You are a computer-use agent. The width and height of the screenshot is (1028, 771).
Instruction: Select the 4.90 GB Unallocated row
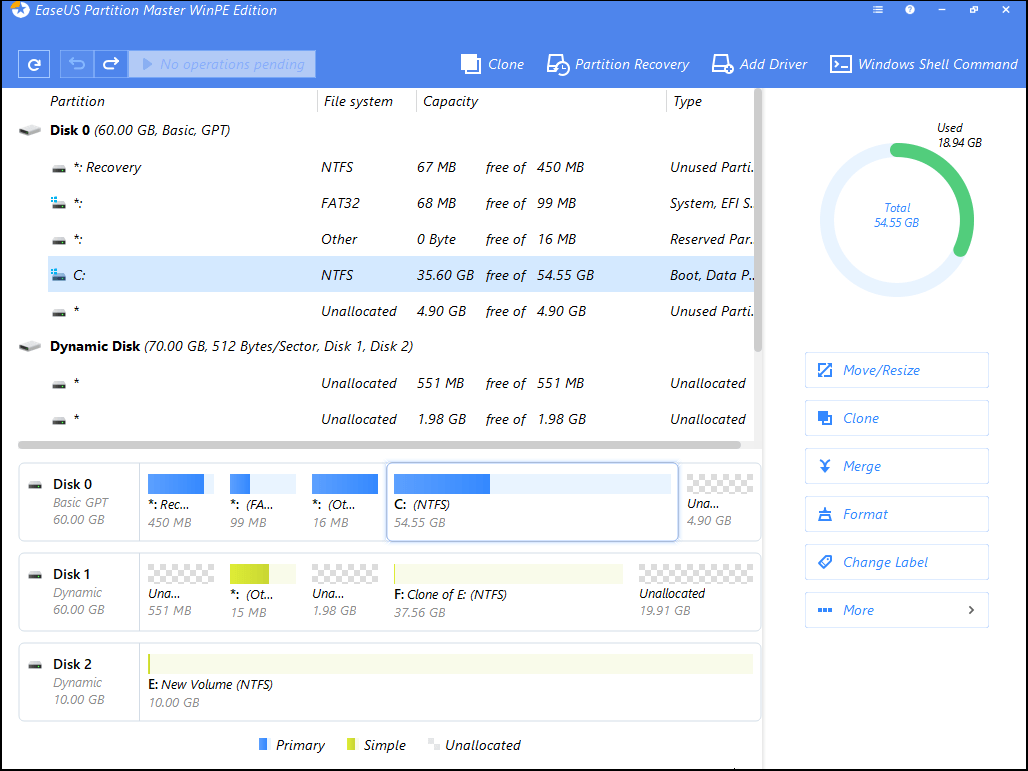(401, 311)
